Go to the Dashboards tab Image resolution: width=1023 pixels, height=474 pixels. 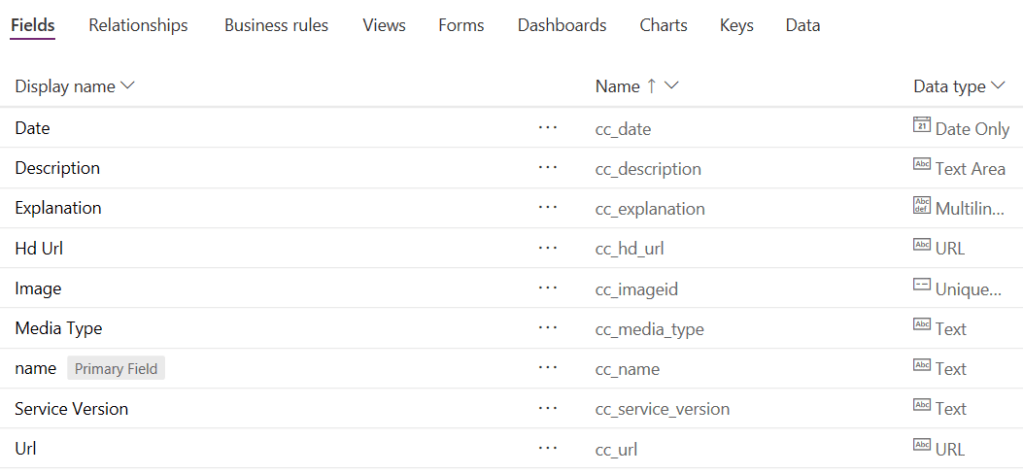click(x=561, y=25)
